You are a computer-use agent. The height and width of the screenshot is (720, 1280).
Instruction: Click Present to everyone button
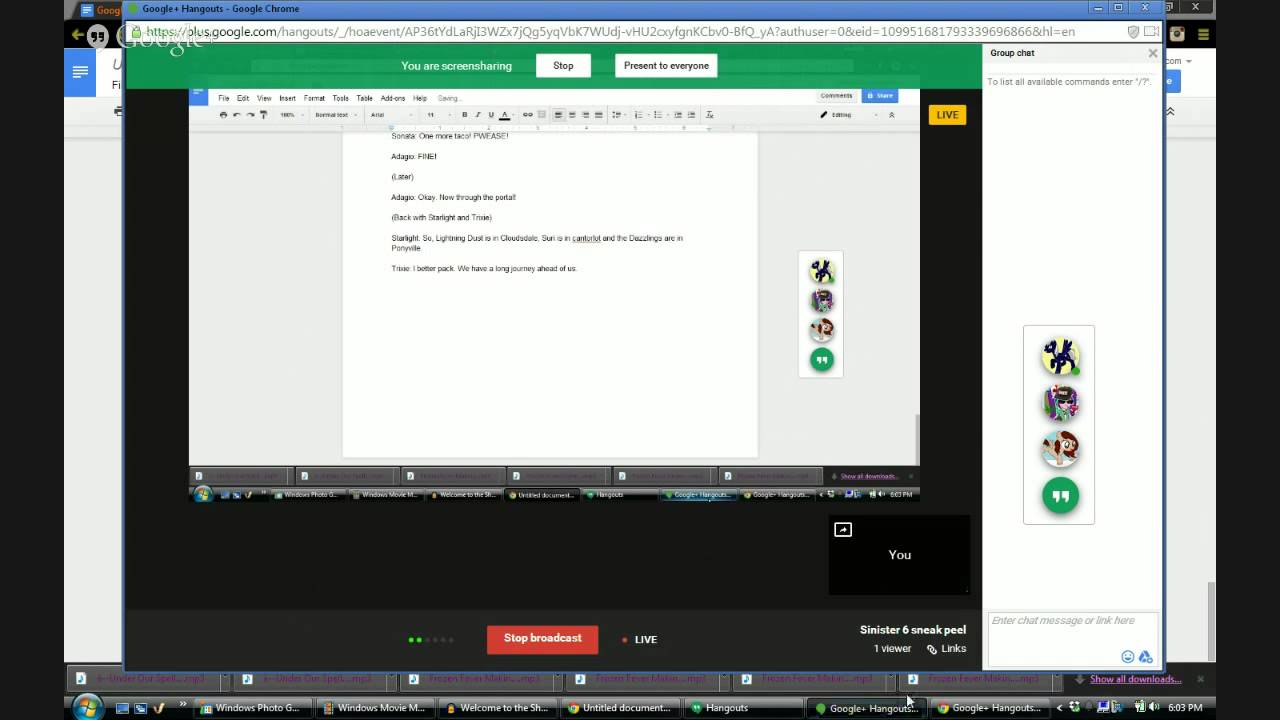coord(666,66)
